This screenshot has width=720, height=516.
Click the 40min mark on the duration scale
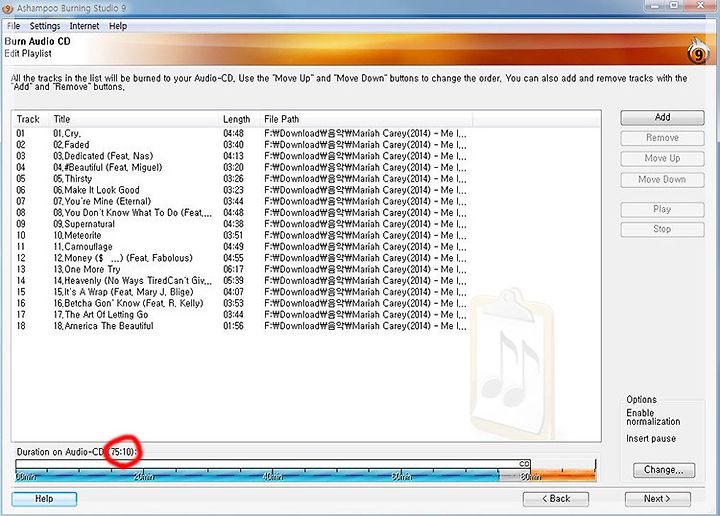(272, 477)
